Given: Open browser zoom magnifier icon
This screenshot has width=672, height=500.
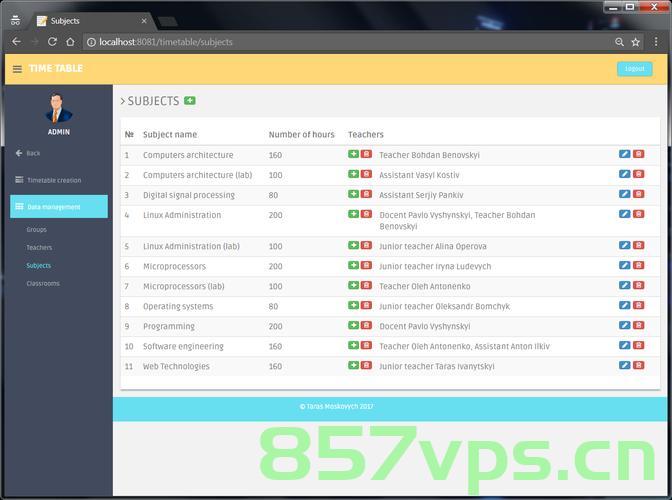Looking at the screenshot, I should pos(619,42).
